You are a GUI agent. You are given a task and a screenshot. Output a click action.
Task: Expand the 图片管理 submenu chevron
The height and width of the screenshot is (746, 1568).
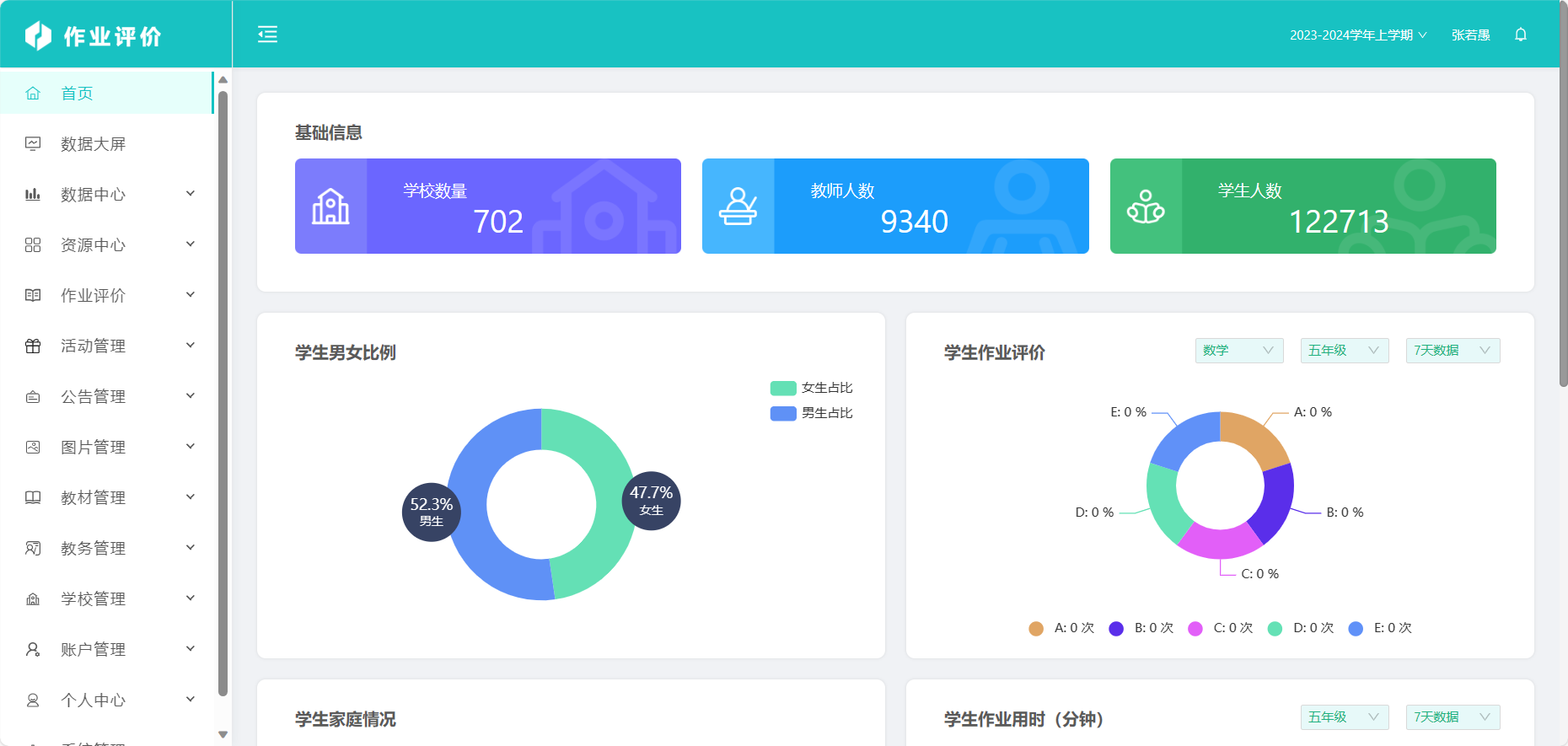(x=191, y=447)
